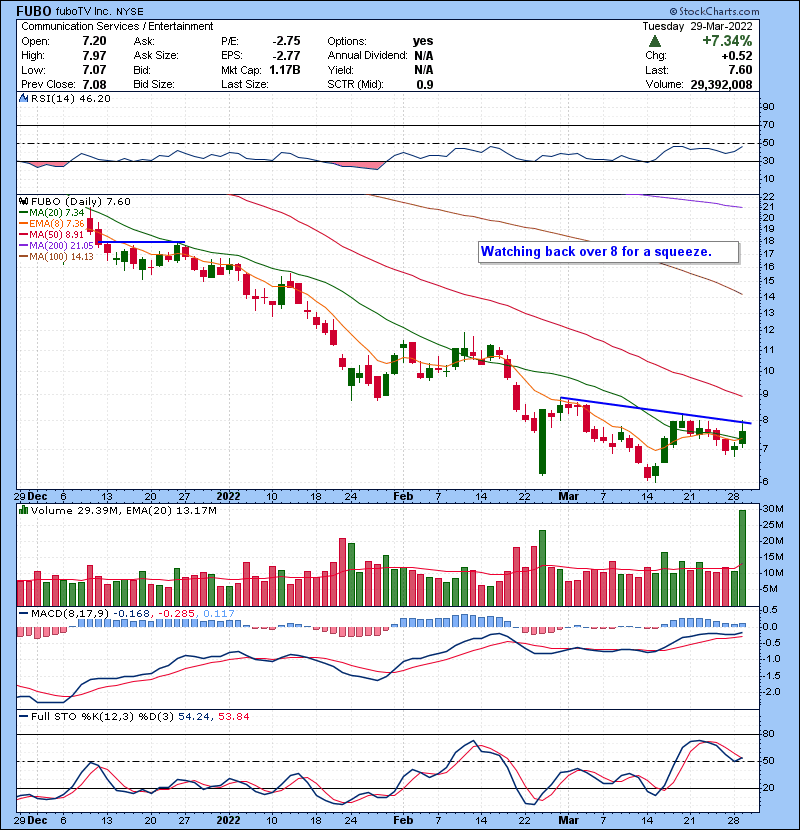Click the 'Watching back over 8 for a squeeze' annotation

coord(608,252)
